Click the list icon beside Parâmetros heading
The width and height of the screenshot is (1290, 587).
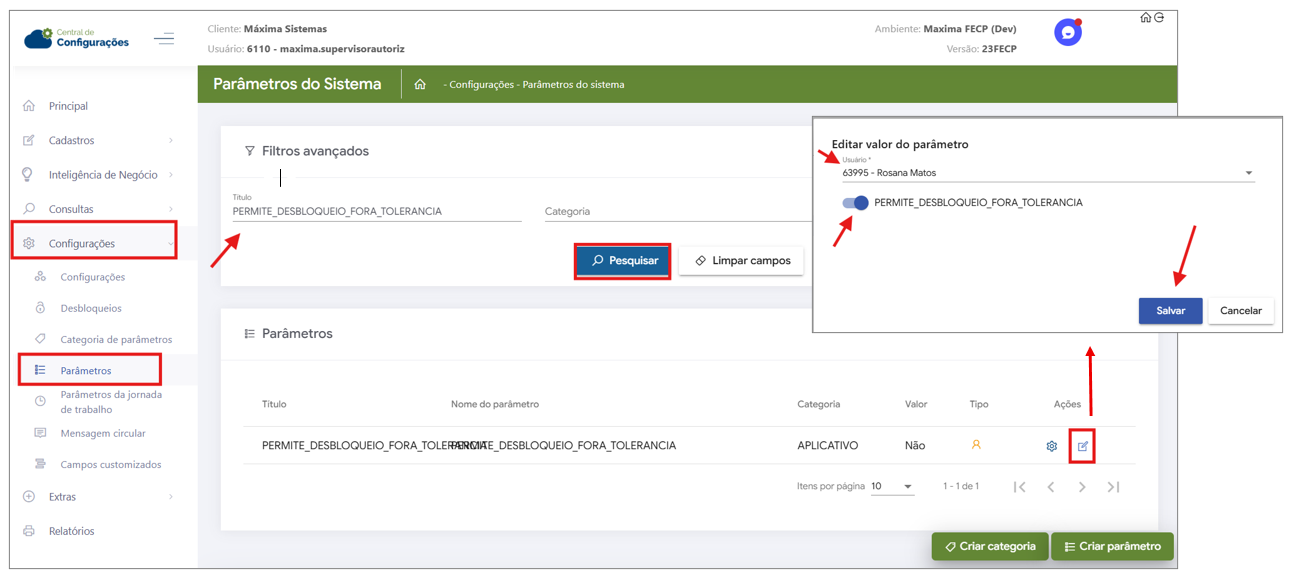(x=250, y=333)
